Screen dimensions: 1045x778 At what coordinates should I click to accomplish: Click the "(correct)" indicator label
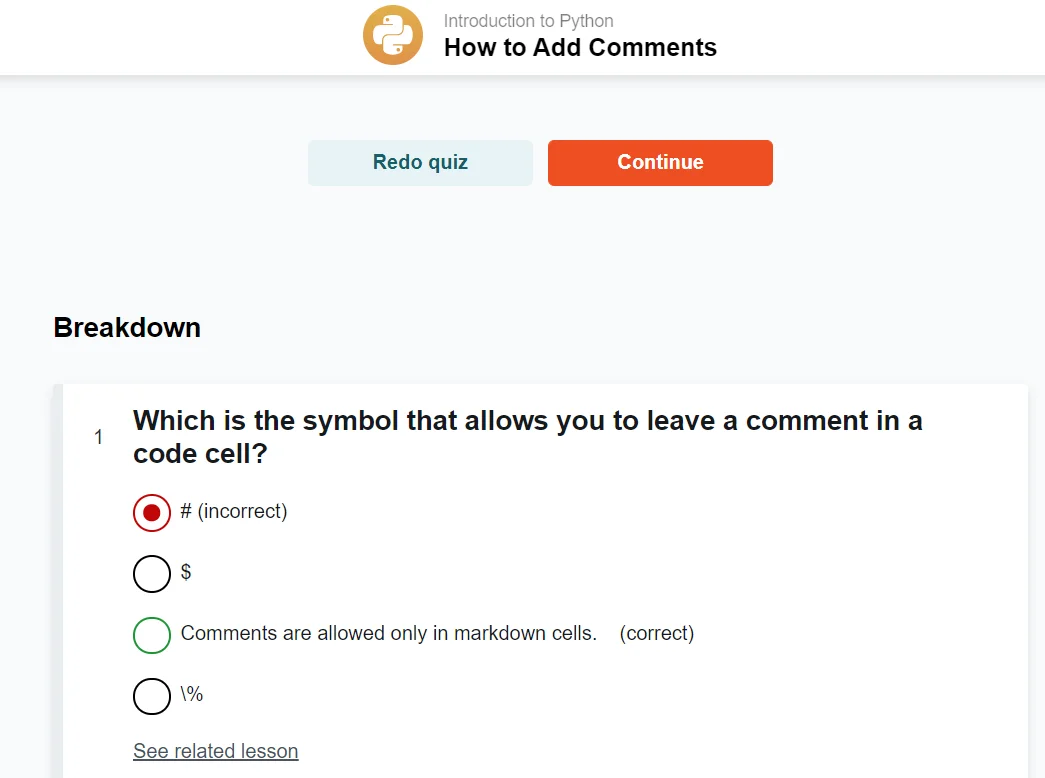point(657,633)
